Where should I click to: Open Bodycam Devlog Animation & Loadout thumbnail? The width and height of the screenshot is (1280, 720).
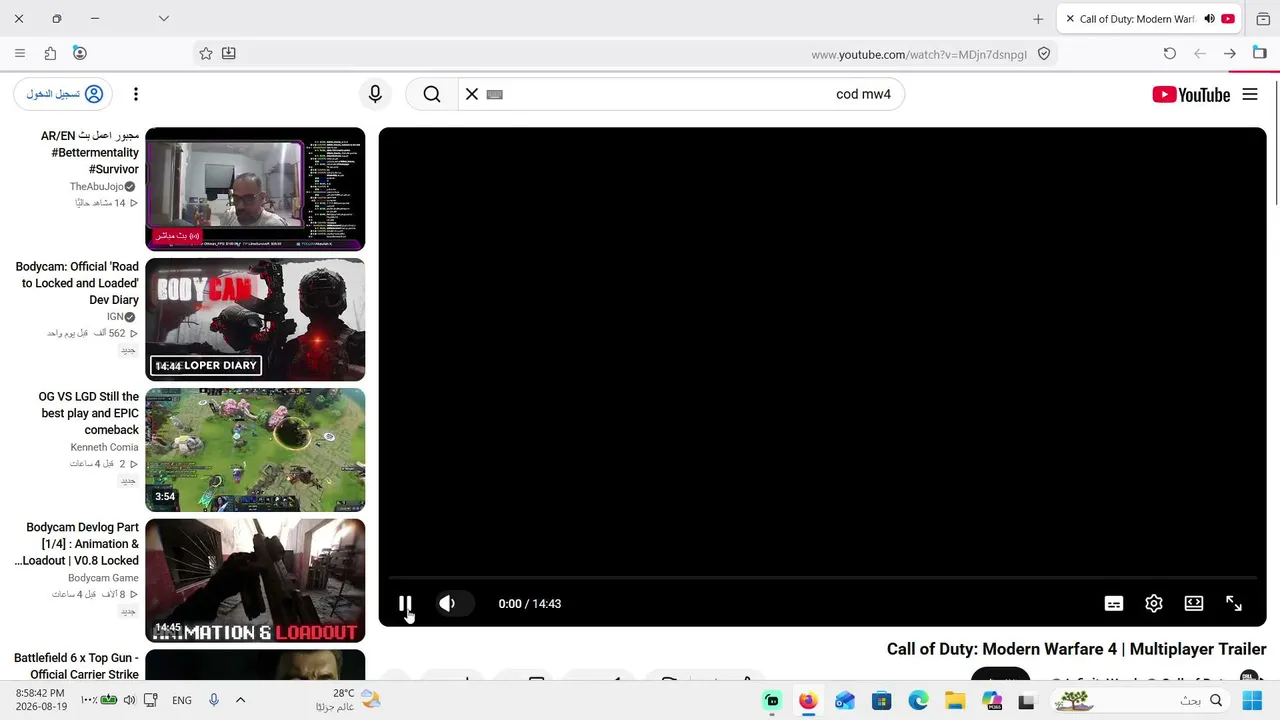pos(255,580)
